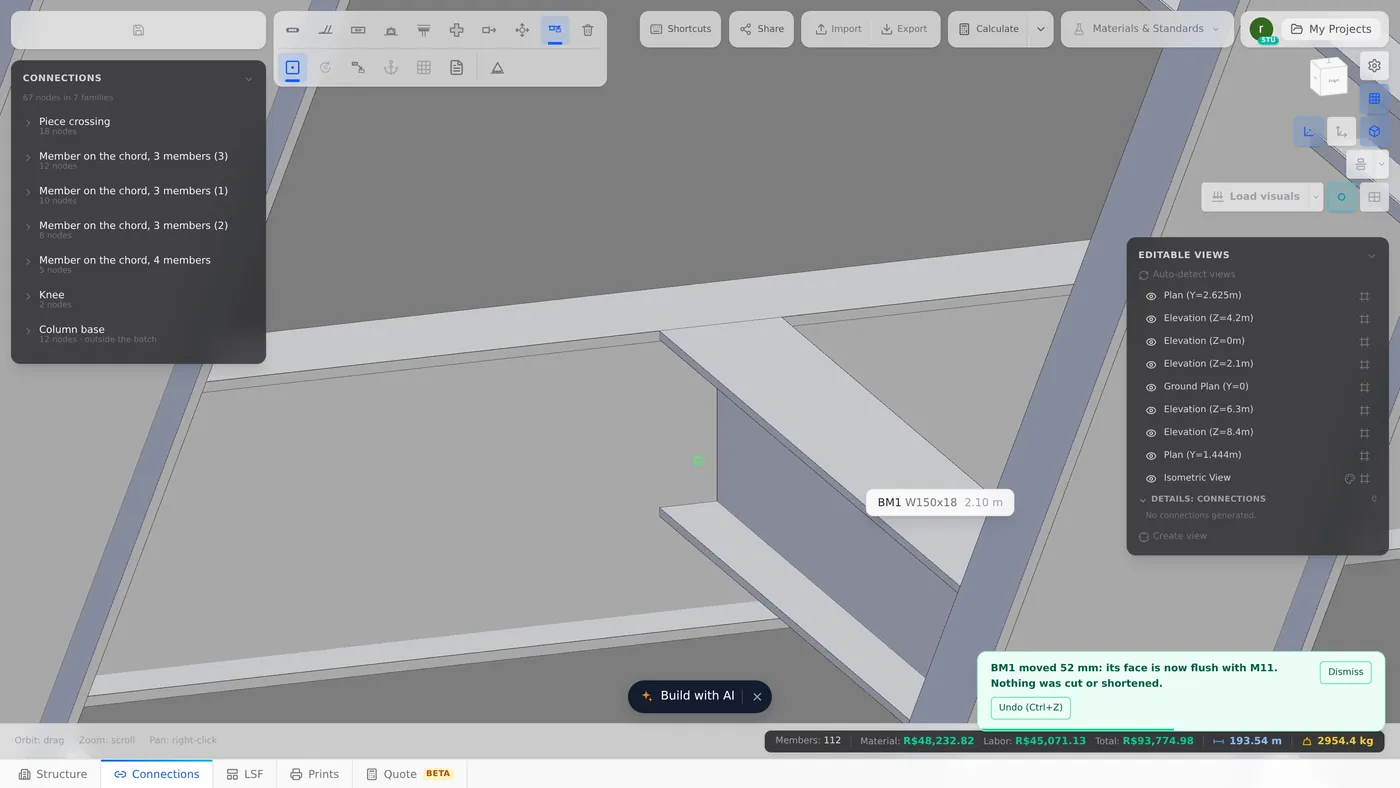Click the view orientation cube
The image size is (1400, 788).
[1329, 76]
